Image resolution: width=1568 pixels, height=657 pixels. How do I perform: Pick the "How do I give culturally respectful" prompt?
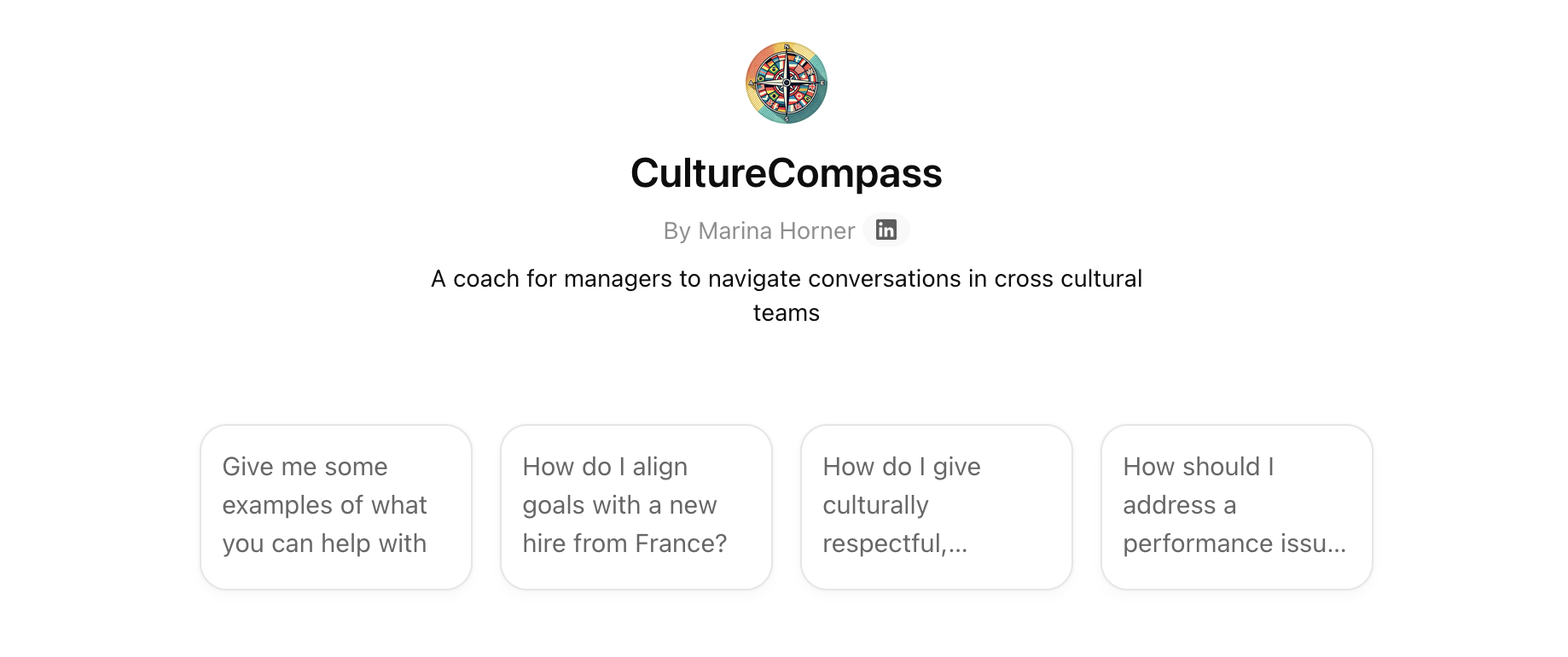tap(937, 506)
